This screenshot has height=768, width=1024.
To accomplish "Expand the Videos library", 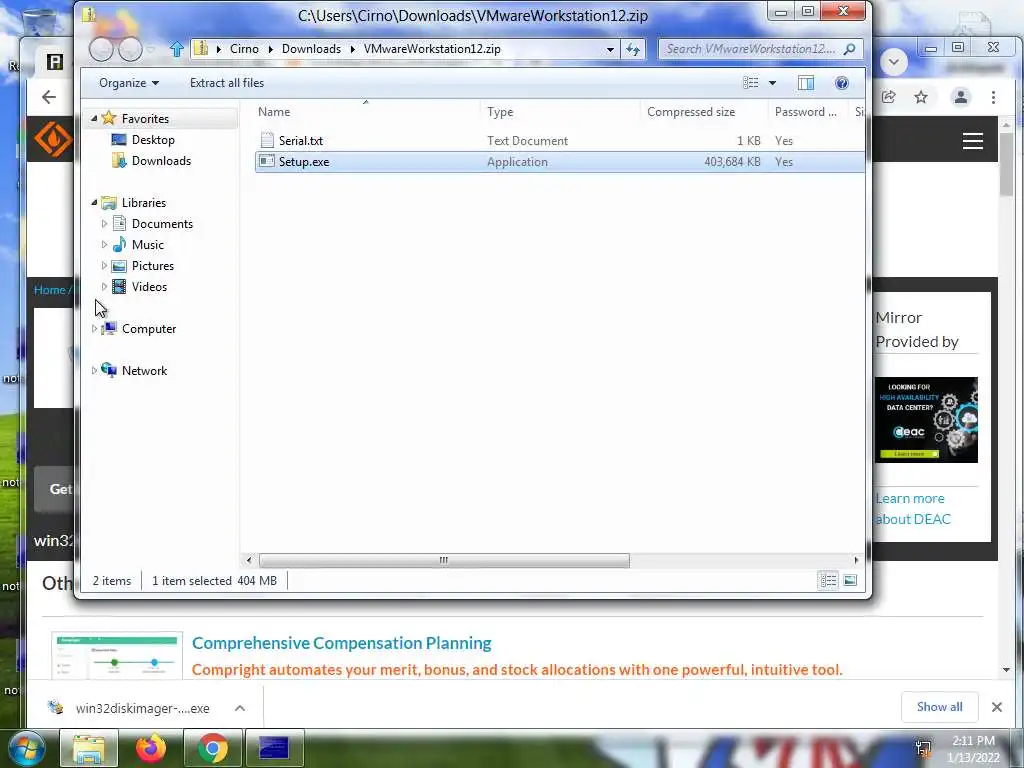I will point(104,286).
